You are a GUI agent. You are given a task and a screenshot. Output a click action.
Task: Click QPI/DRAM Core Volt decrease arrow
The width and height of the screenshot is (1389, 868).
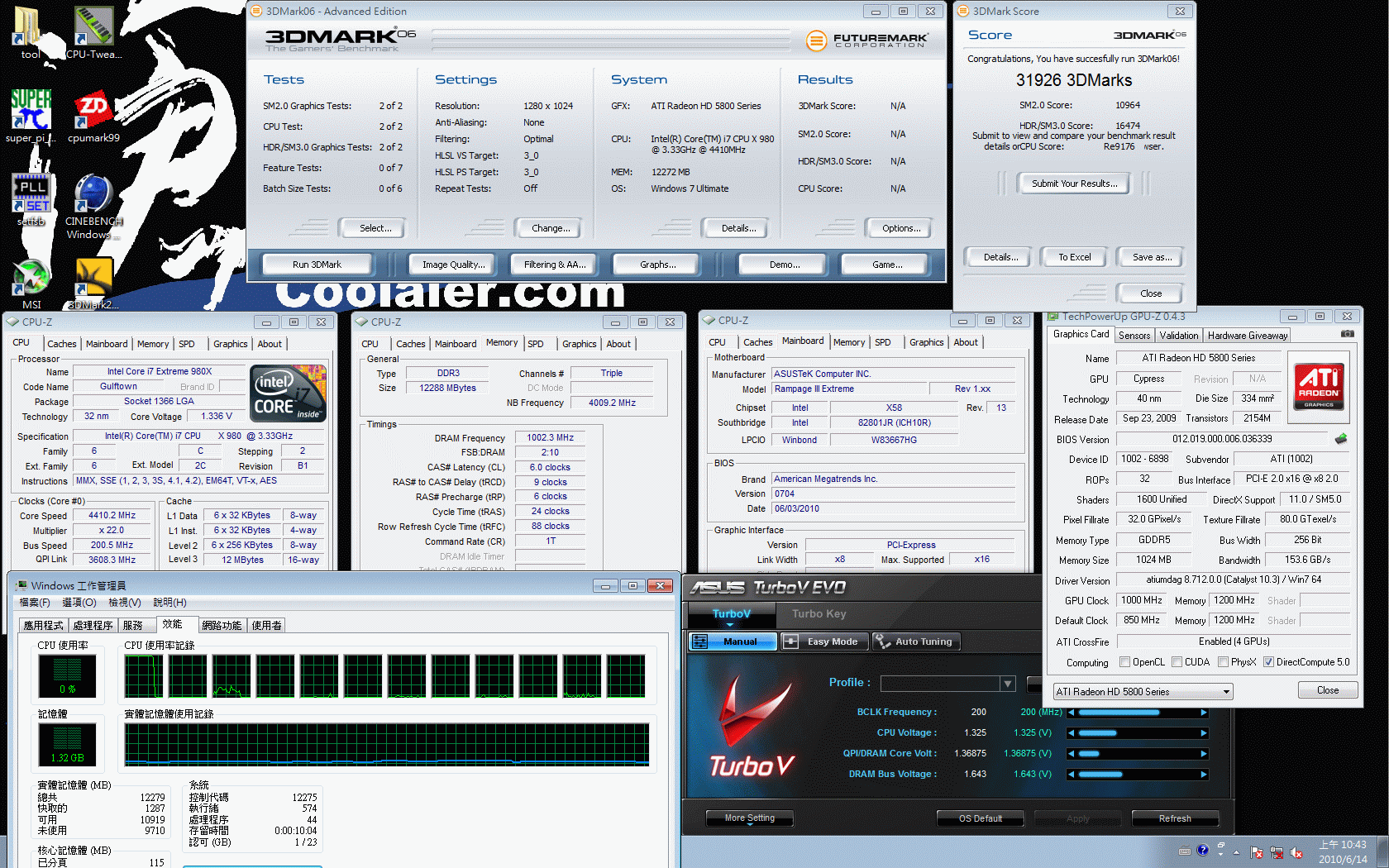(x=1072, y=754)
